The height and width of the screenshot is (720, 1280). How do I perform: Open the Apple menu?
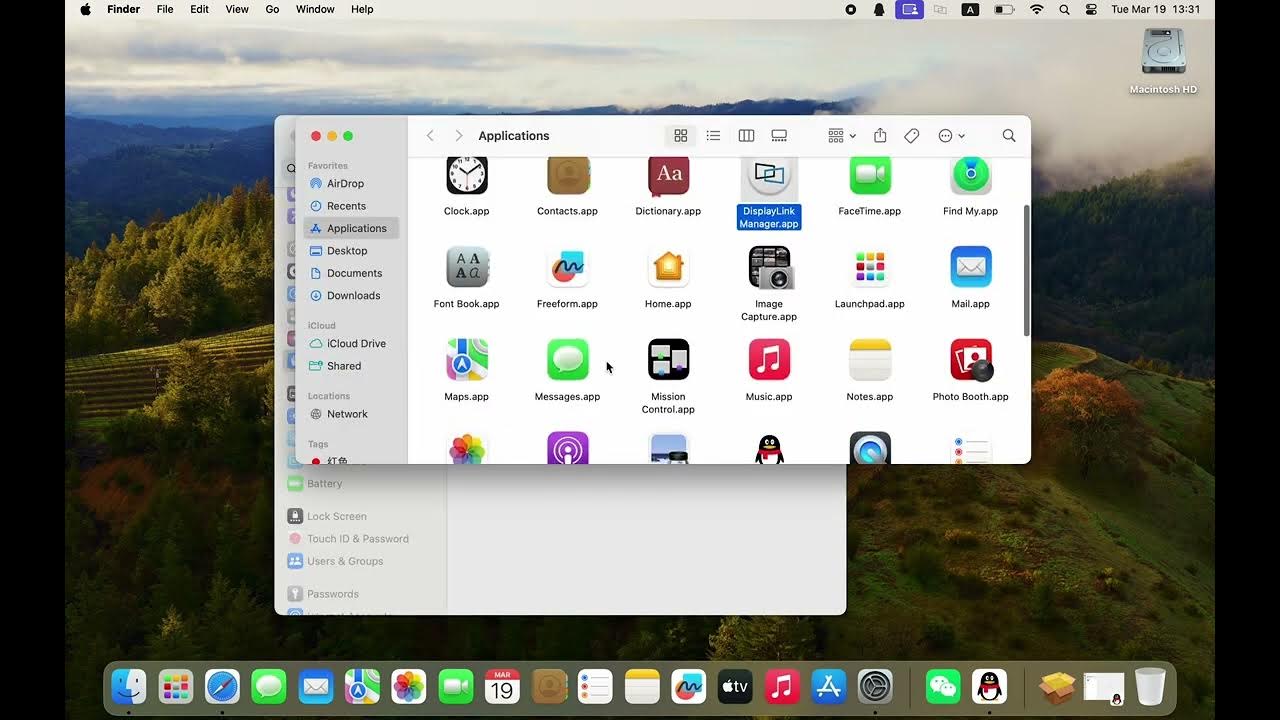pos(85,9)
